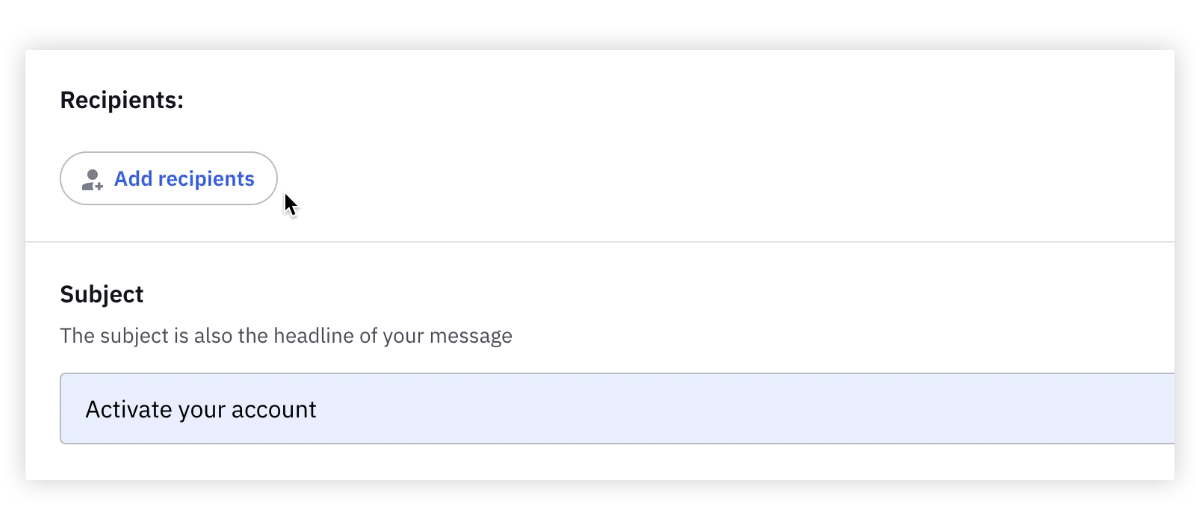Screen dimensions: 1200x530
Task: Click the divider line between Recipients and Subject
Action: point(600,242)
